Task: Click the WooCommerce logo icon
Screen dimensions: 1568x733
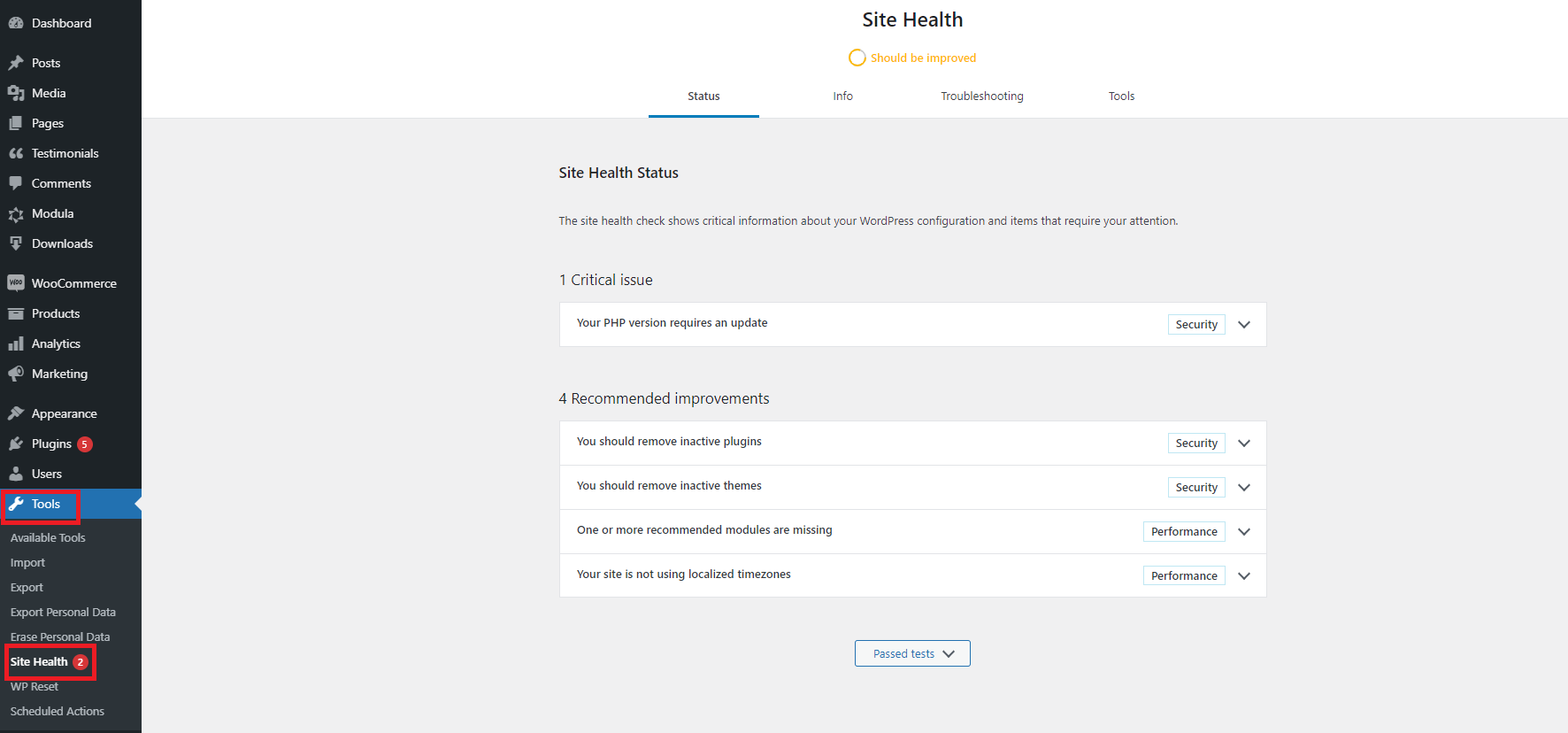Action: (x=16, y=283)
